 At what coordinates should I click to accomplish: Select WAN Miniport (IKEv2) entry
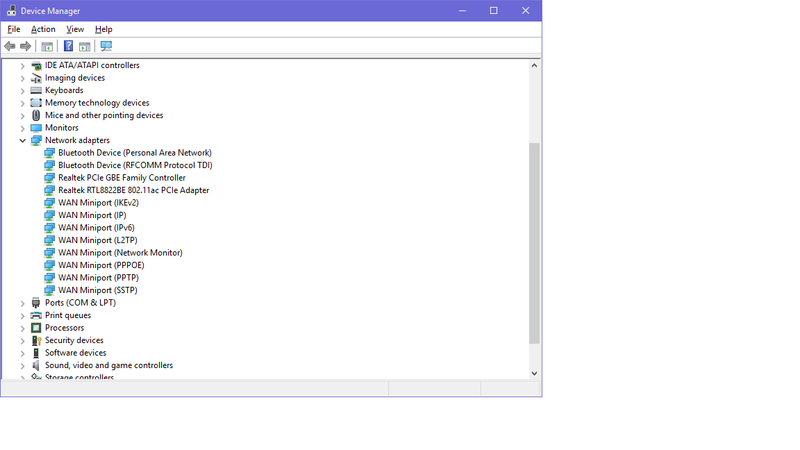click(98, 203)
